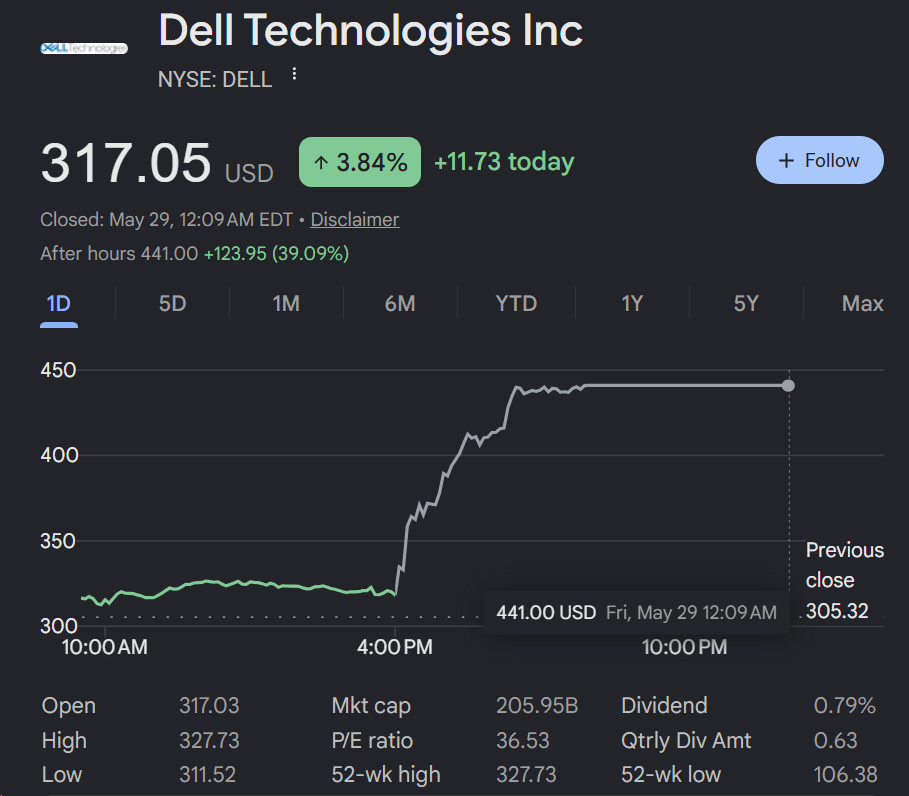Open the Disclaimer link
The width and height of the screenshot is (909, 796).
[355, 220]
